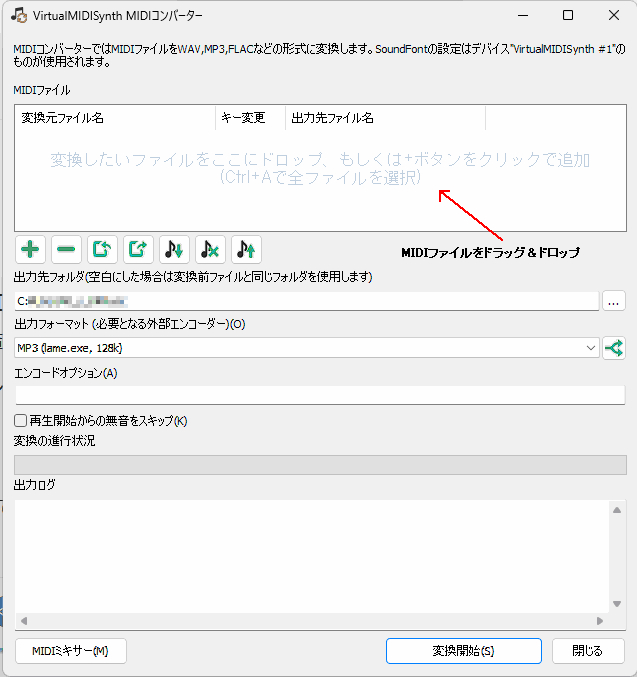Click the note icon with X to reset key
637x677 pixels.
(x=210, y=250)
